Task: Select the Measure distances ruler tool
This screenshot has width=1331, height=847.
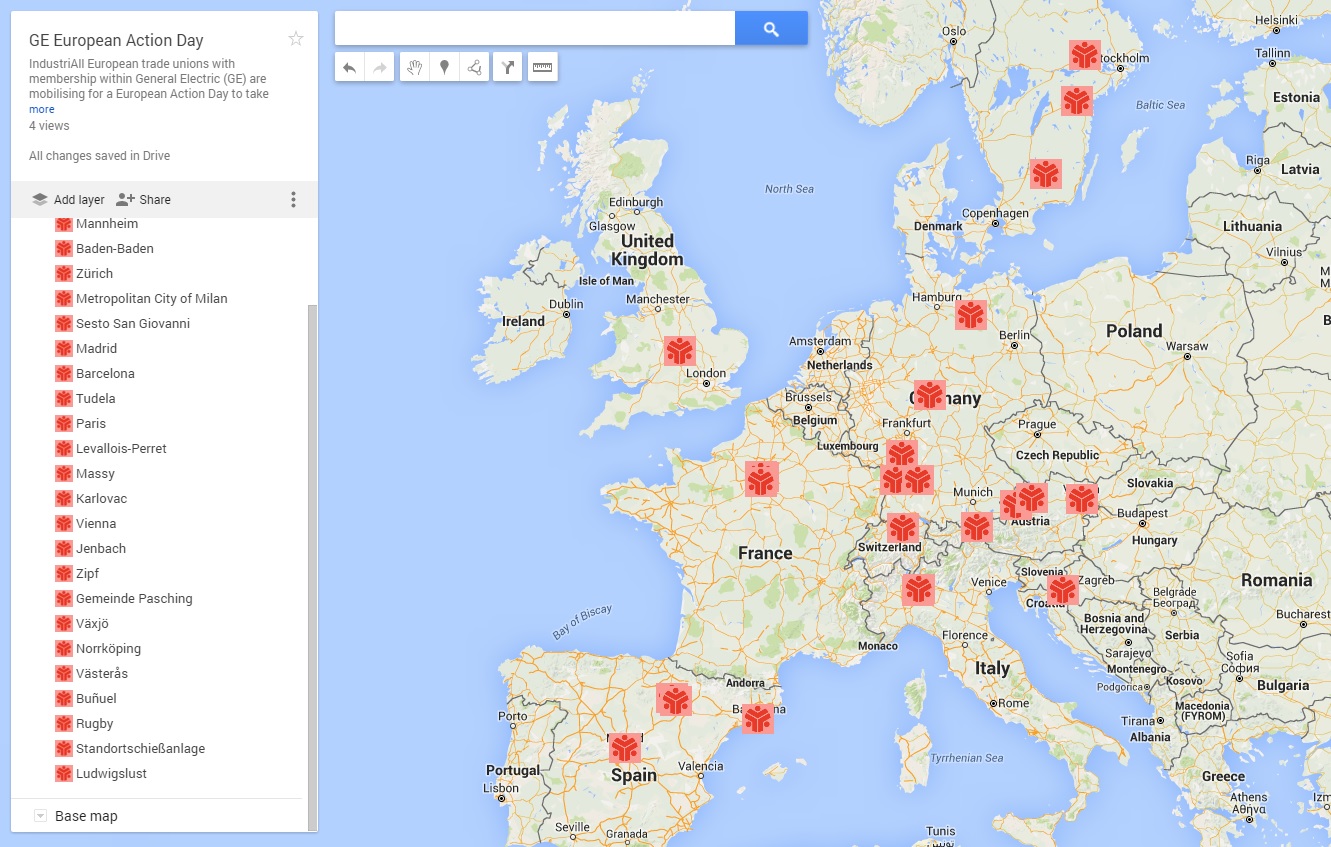Action: click(542, 67)
